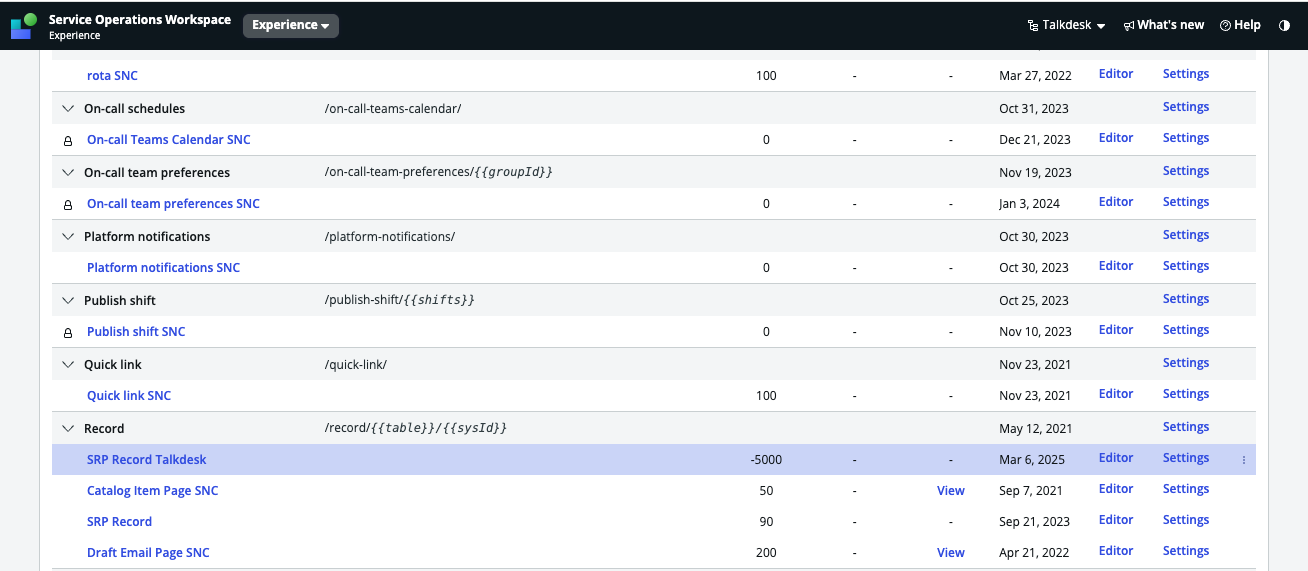This screenshot has width=1308, height=571.
Task: Click the UI Builder logo icon
Action: [x=24, y=25]
